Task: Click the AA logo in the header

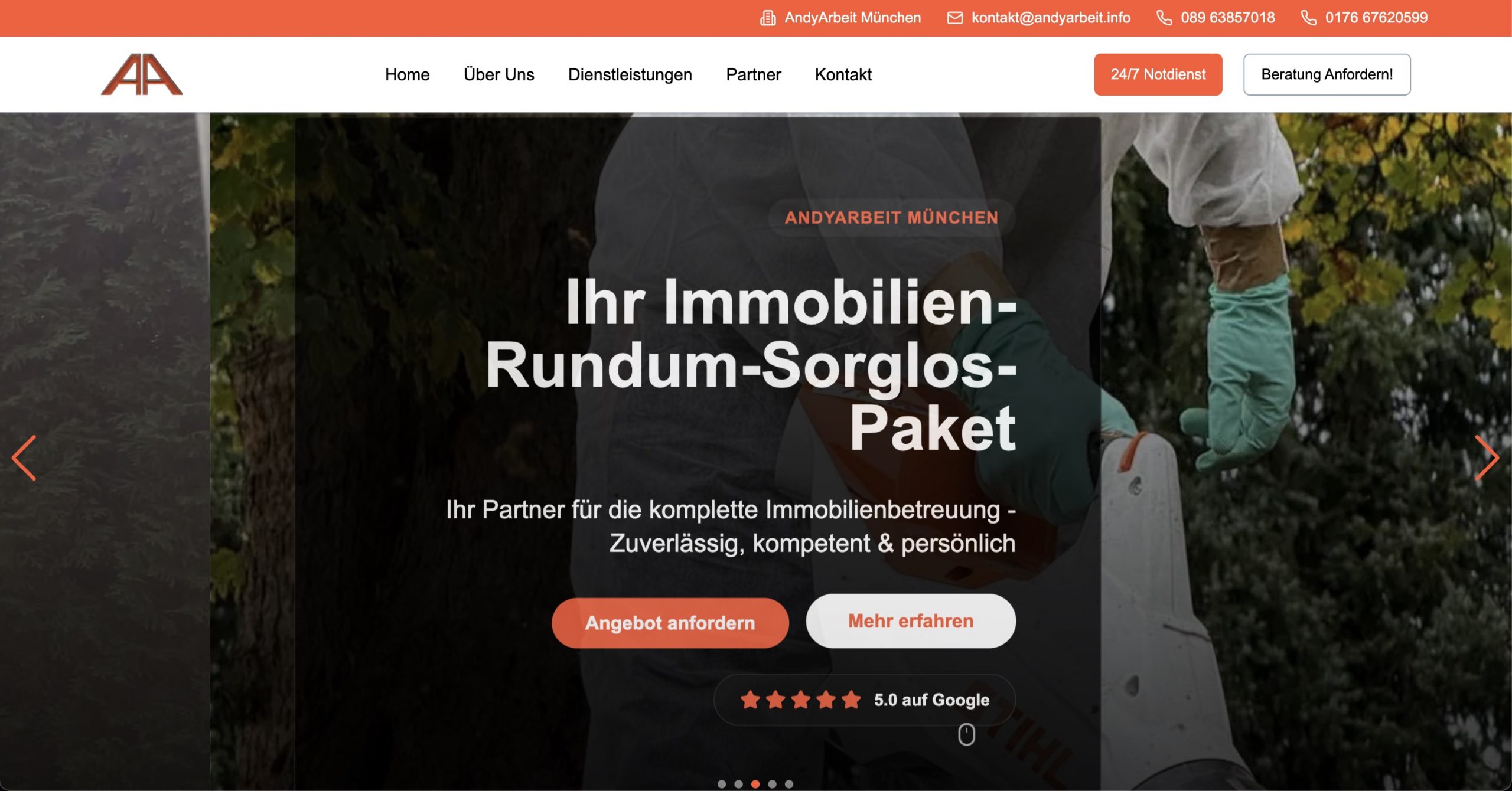Action: (x=142, y=74)
